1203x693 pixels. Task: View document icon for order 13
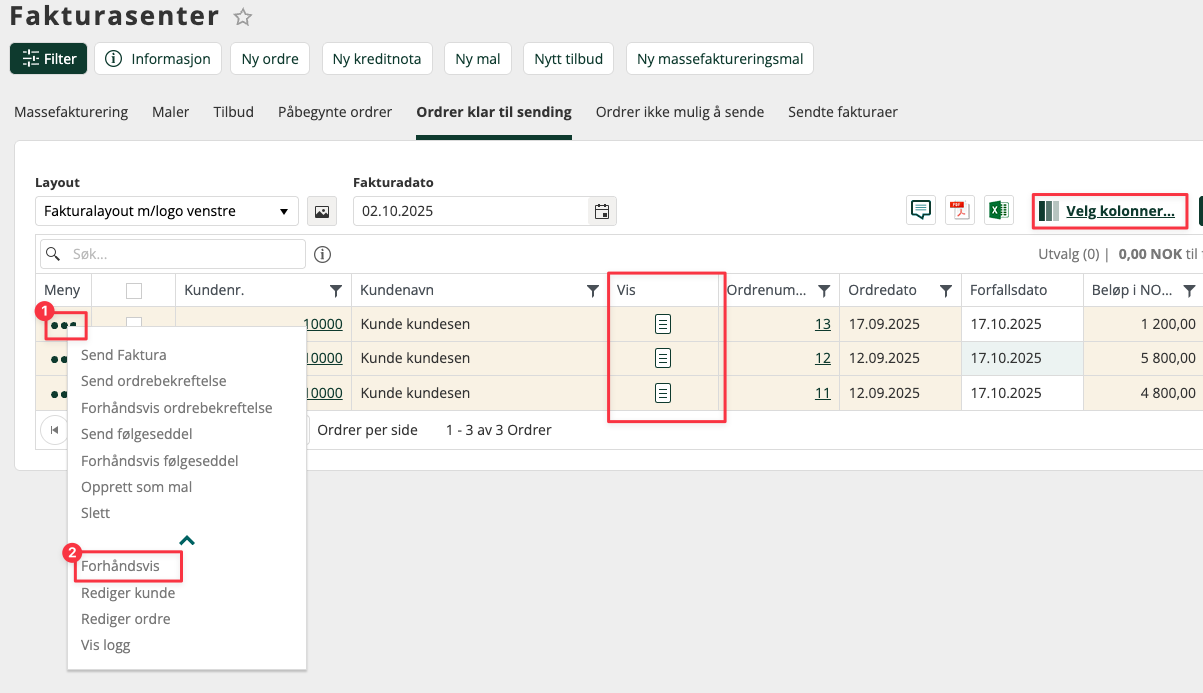[x=662, y=324]
